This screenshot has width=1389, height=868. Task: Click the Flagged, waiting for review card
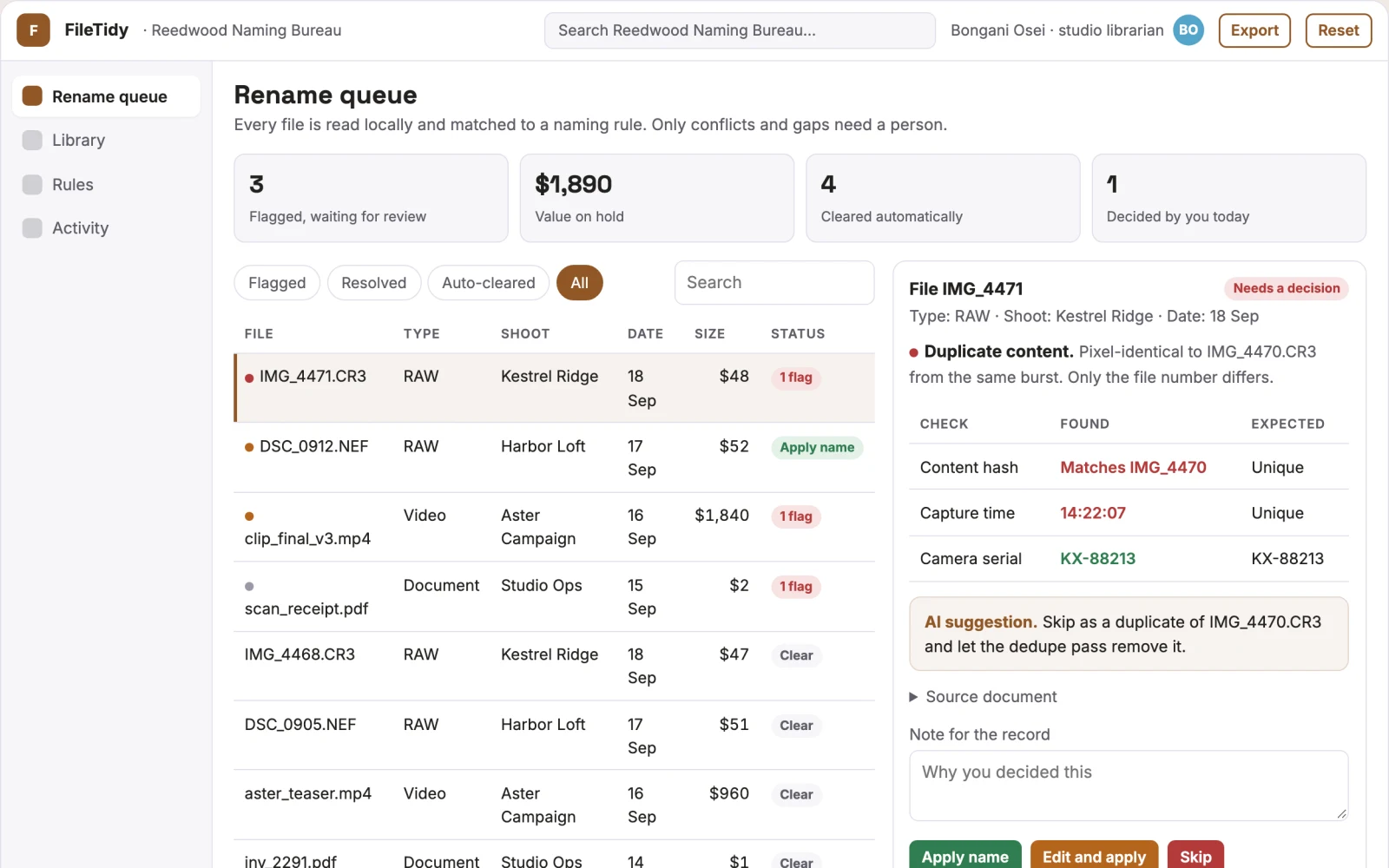point(371,198)
